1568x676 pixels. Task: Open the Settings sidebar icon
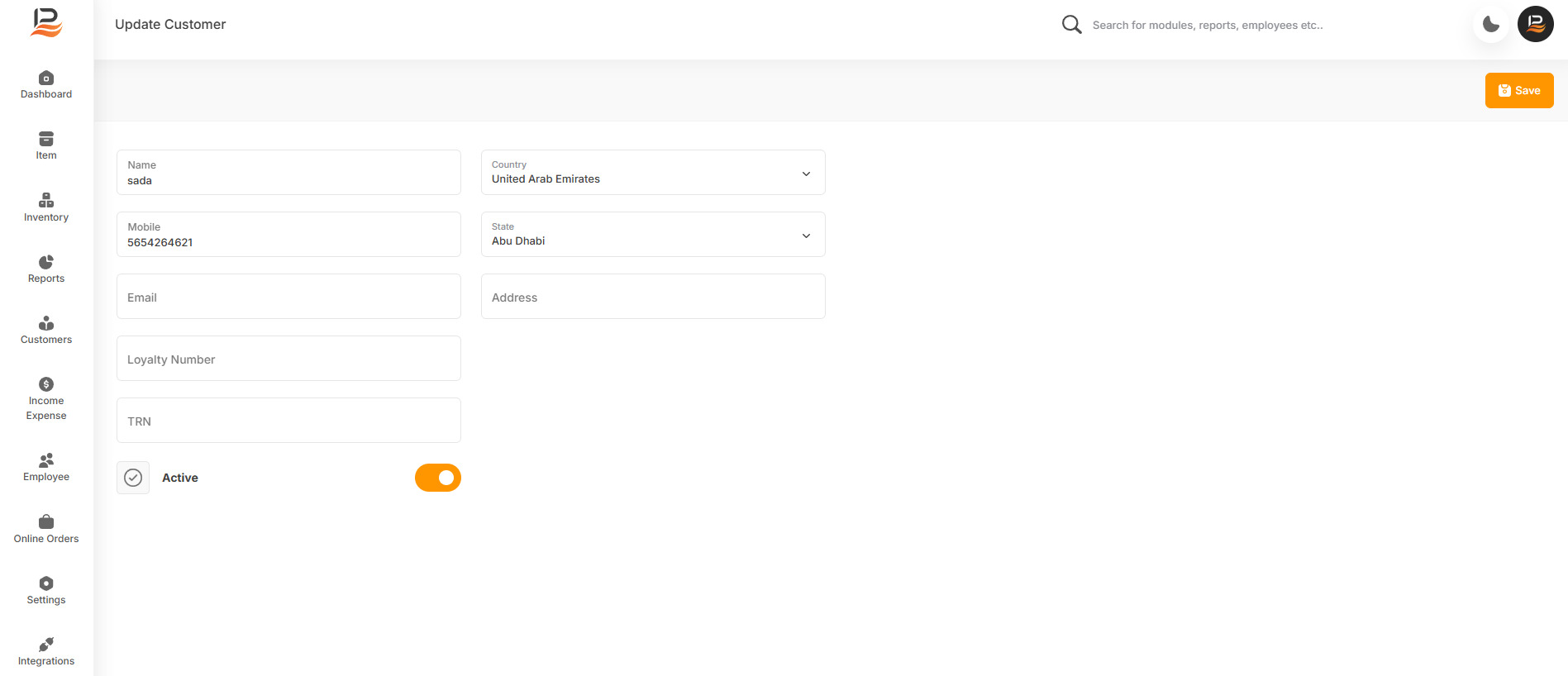click(46, 583)
